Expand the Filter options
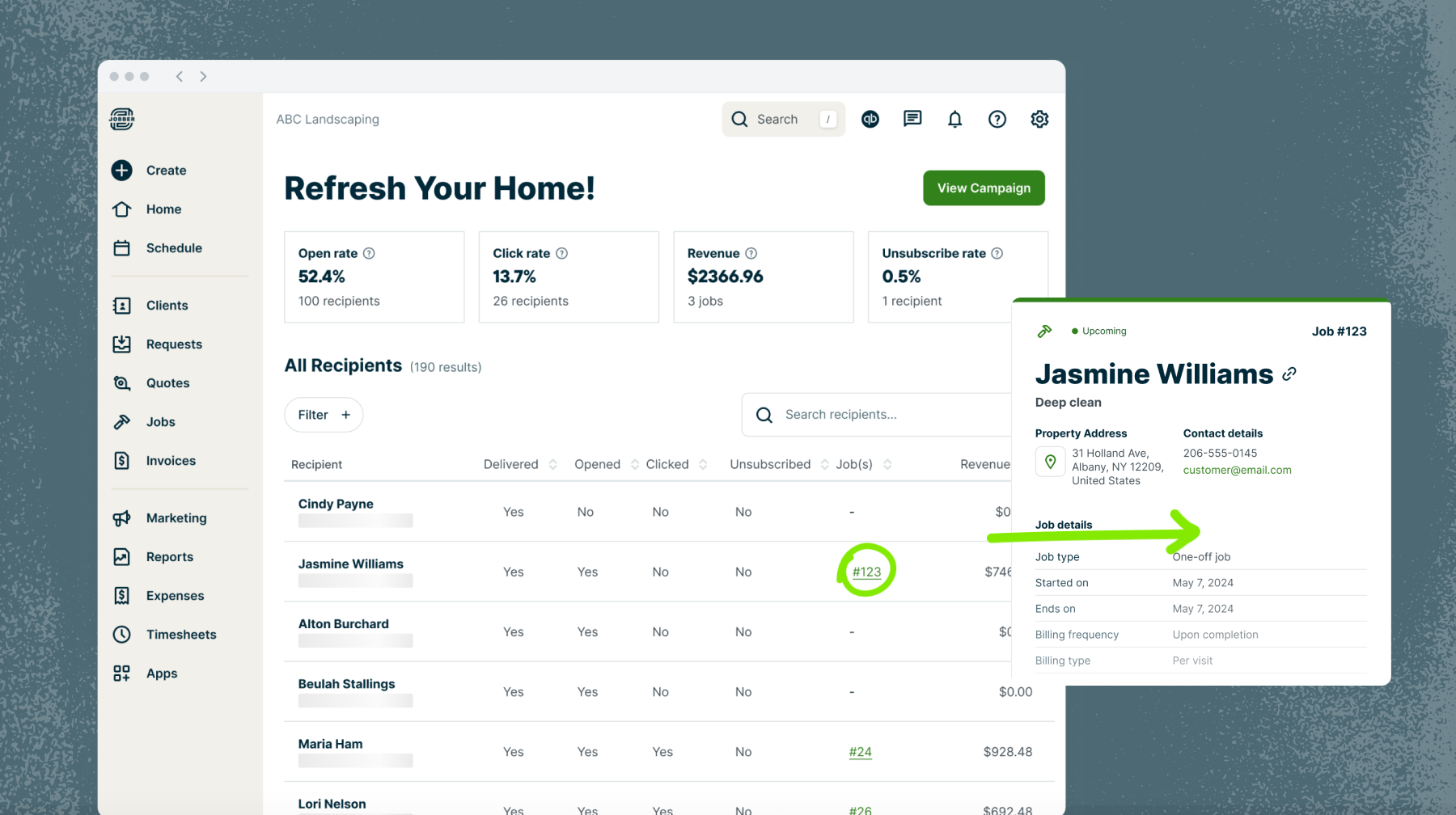The image size is (1456, 815). (324, 414)
